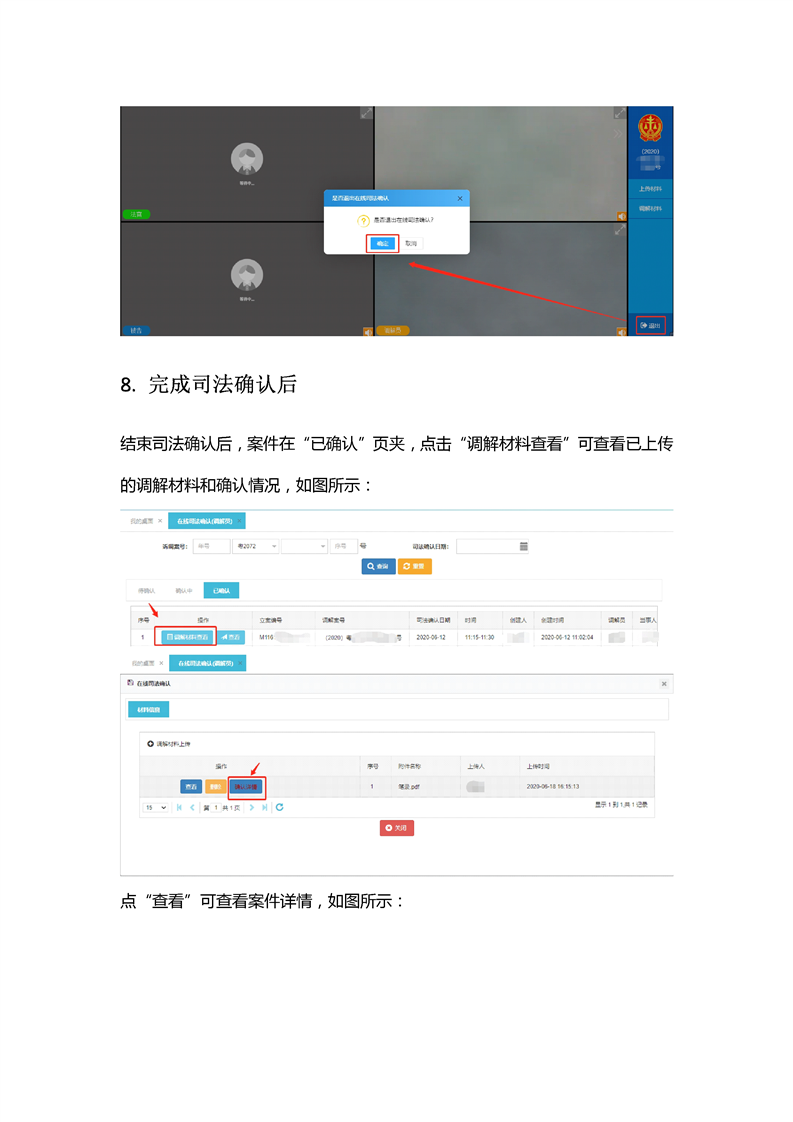Click the 笔录.pdf attachment name

409,786
